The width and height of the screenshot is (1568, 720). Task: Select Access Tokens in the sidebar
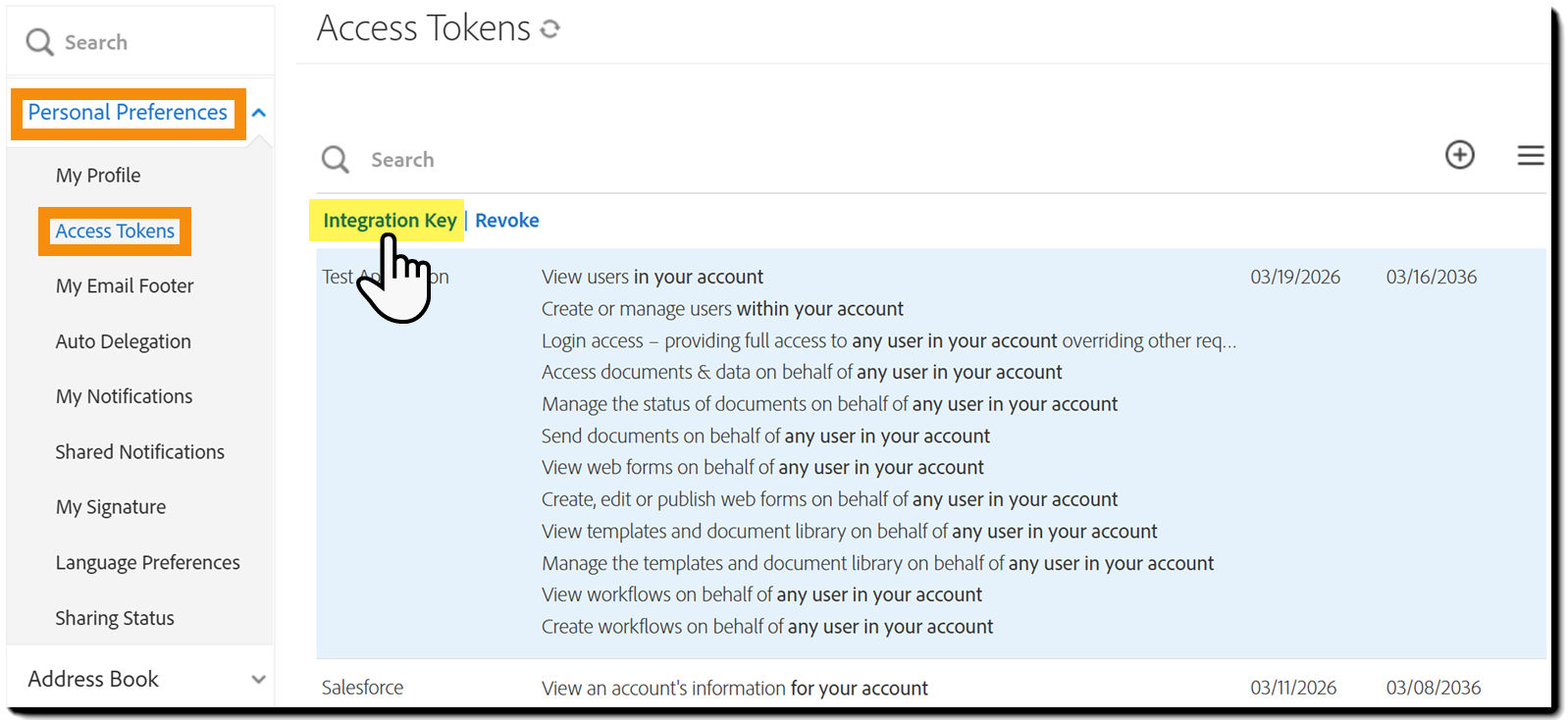(x=115, y=231)
